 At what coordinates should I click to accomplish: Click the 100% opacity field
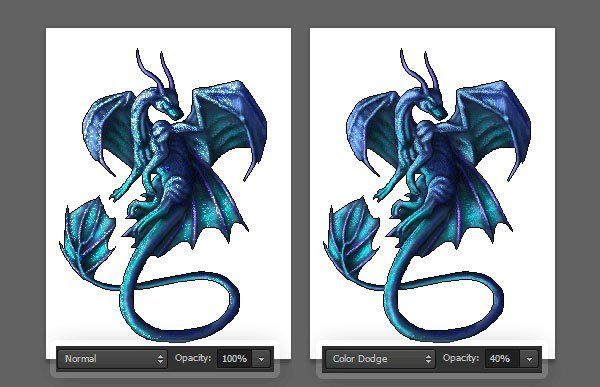(x=235, y=359)
